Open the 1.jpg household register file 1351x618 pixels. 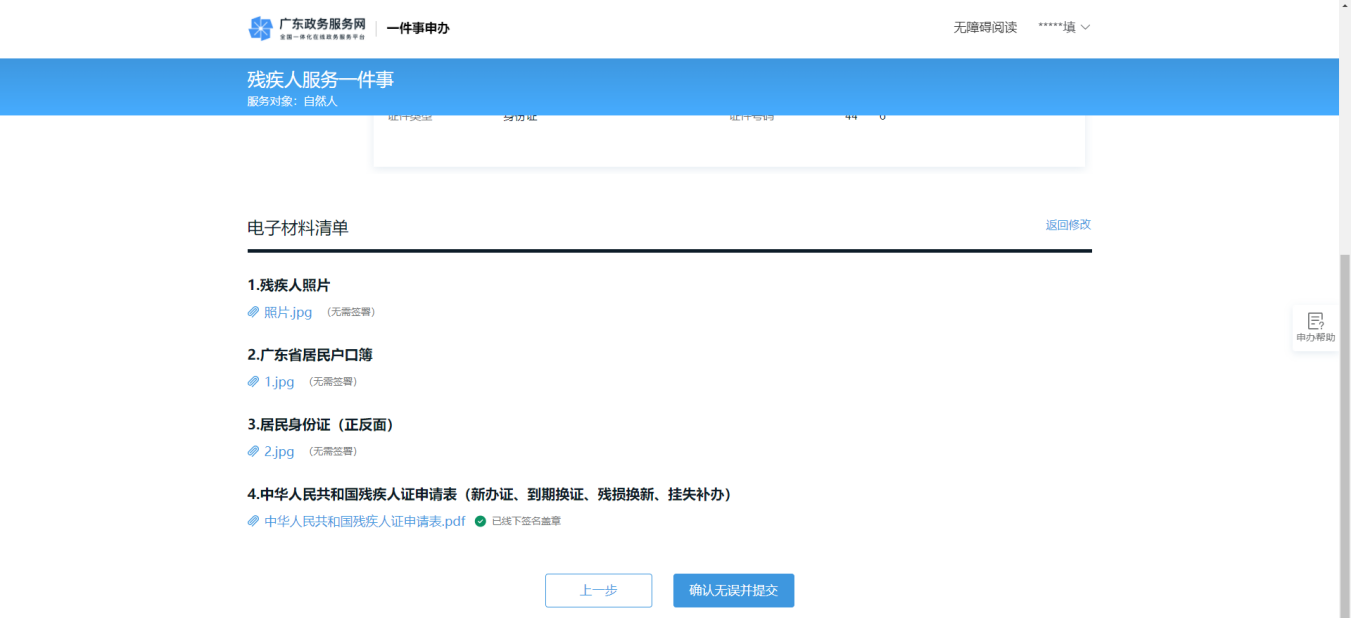[279, 382]
